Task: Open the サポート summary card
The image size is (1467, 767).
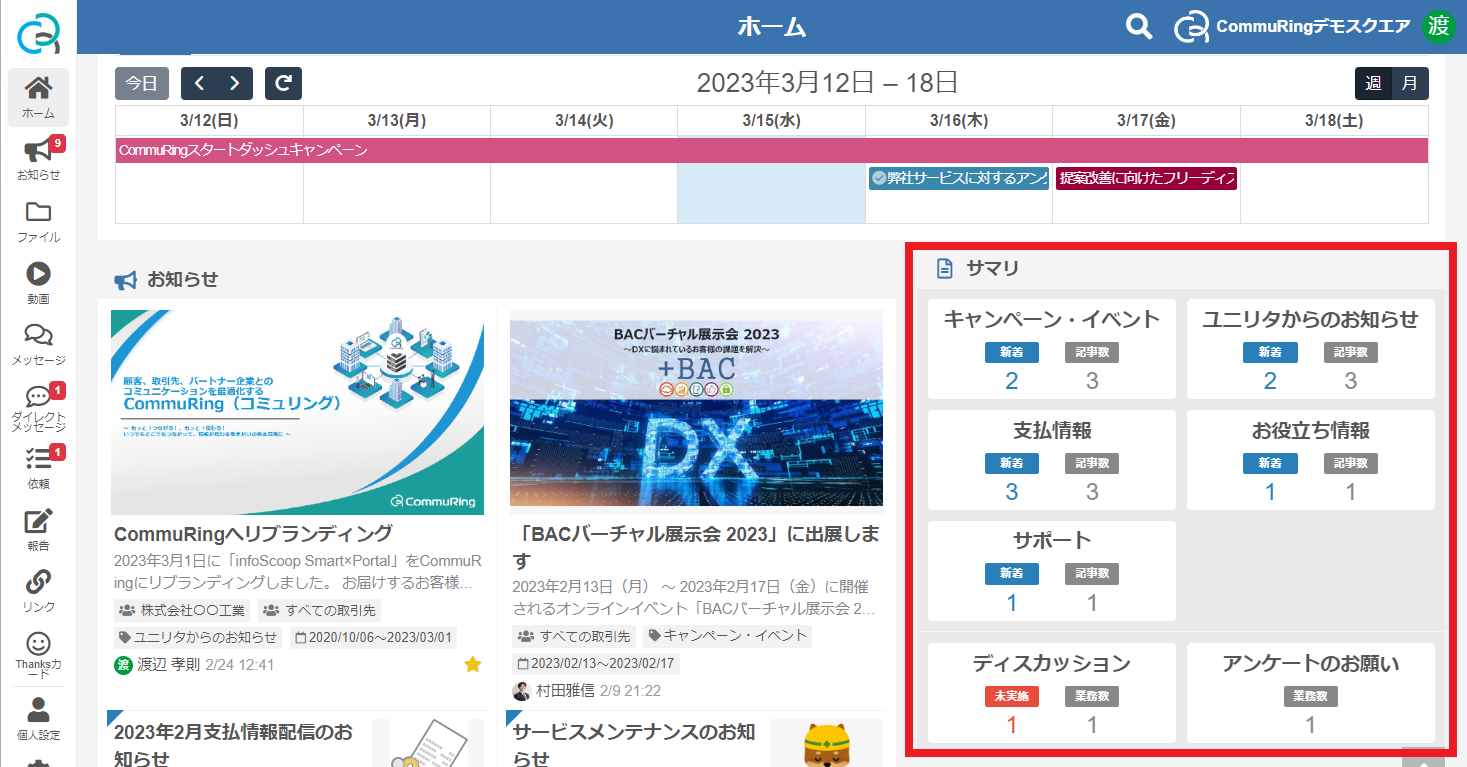Action: [x=1052, y=571]
